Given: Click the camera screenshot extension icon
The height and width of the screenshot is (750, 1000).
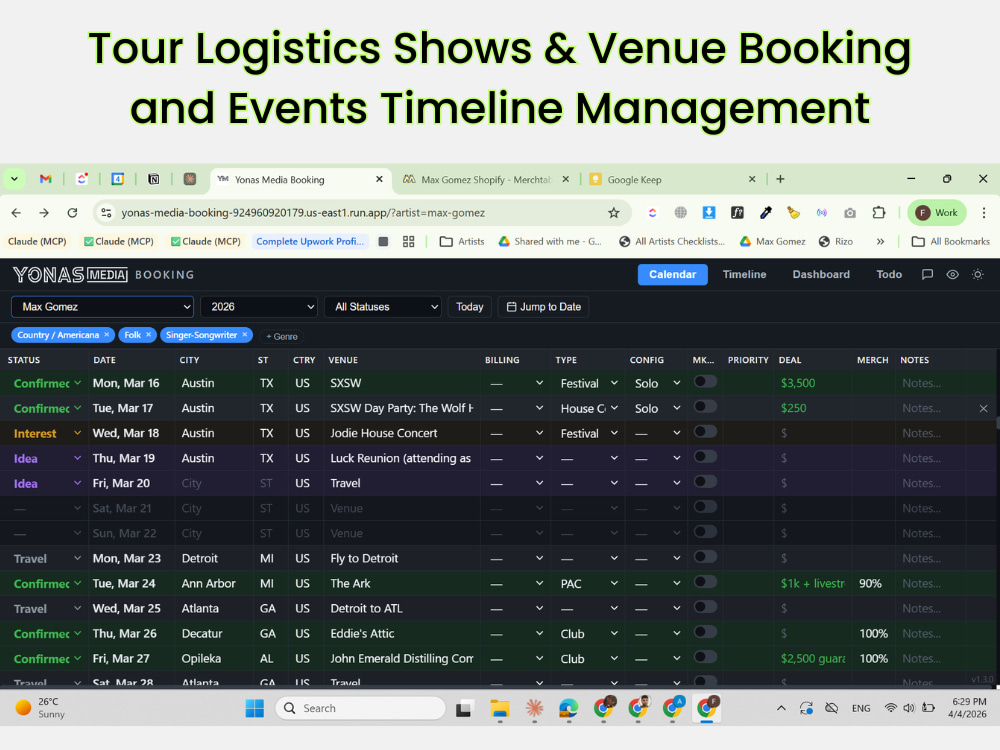Looking at the screenshot, I should [849, 213].
